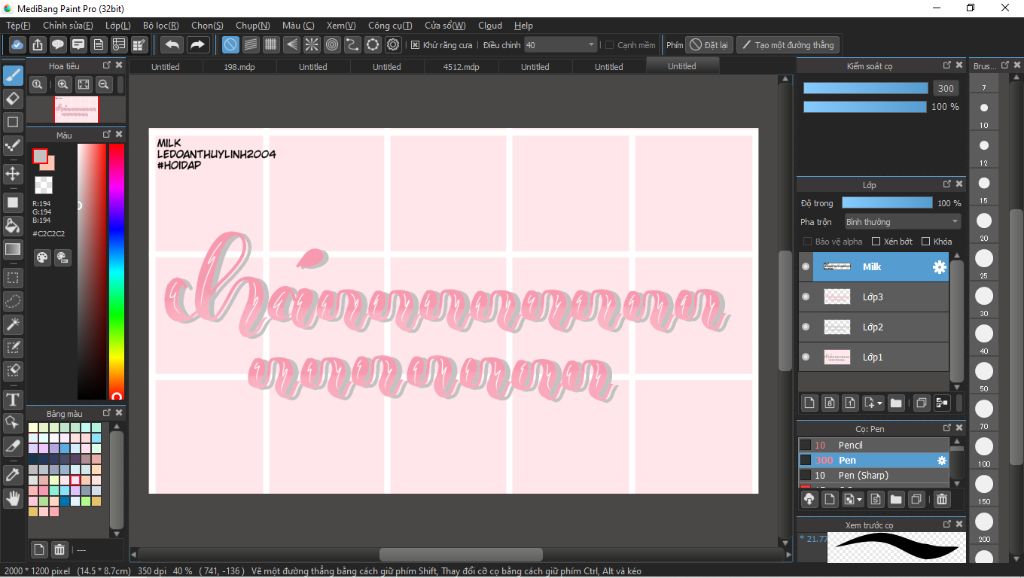Expand the add-layer dropdown in the Lớp panel
1024x578 pixels.
(872, 403)
